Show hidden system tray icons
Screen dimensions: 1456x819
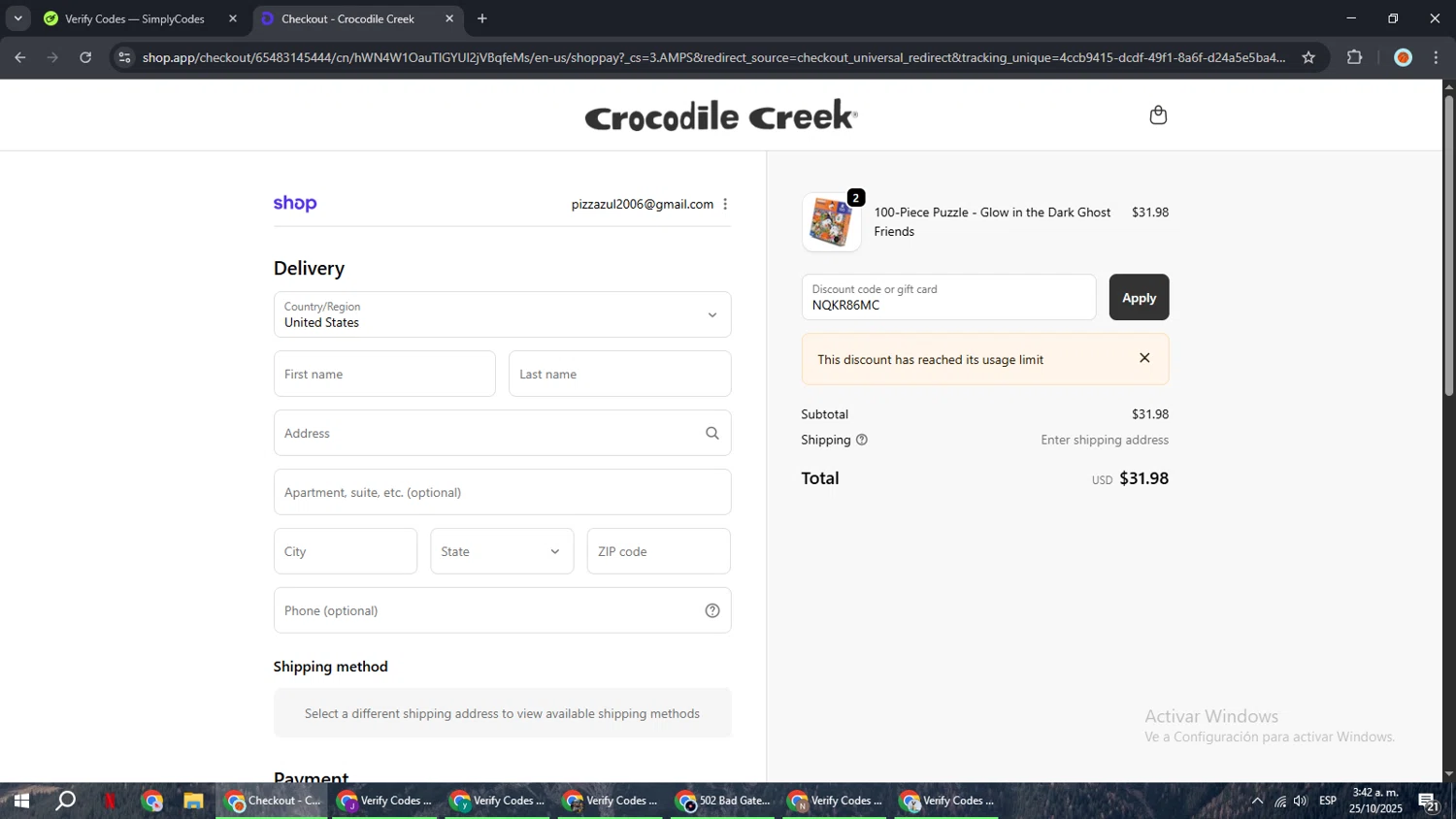click(1257, 801)
